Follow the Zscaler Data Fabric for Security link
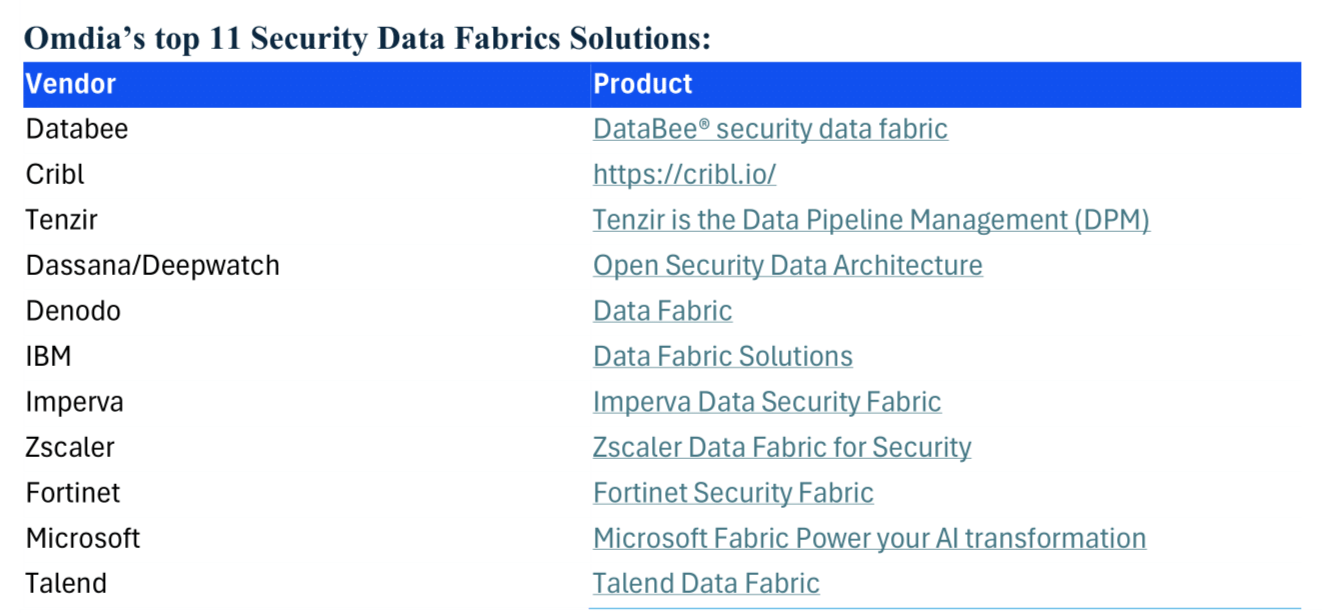1322x613 pixels. coord(781,447)
